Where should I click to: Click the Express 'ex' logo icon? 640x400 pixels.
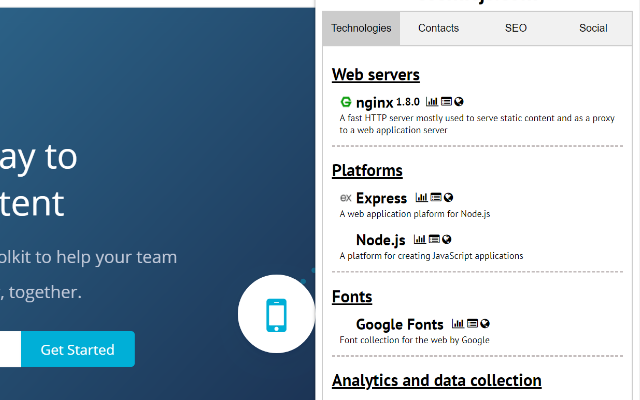pos(346,198)
